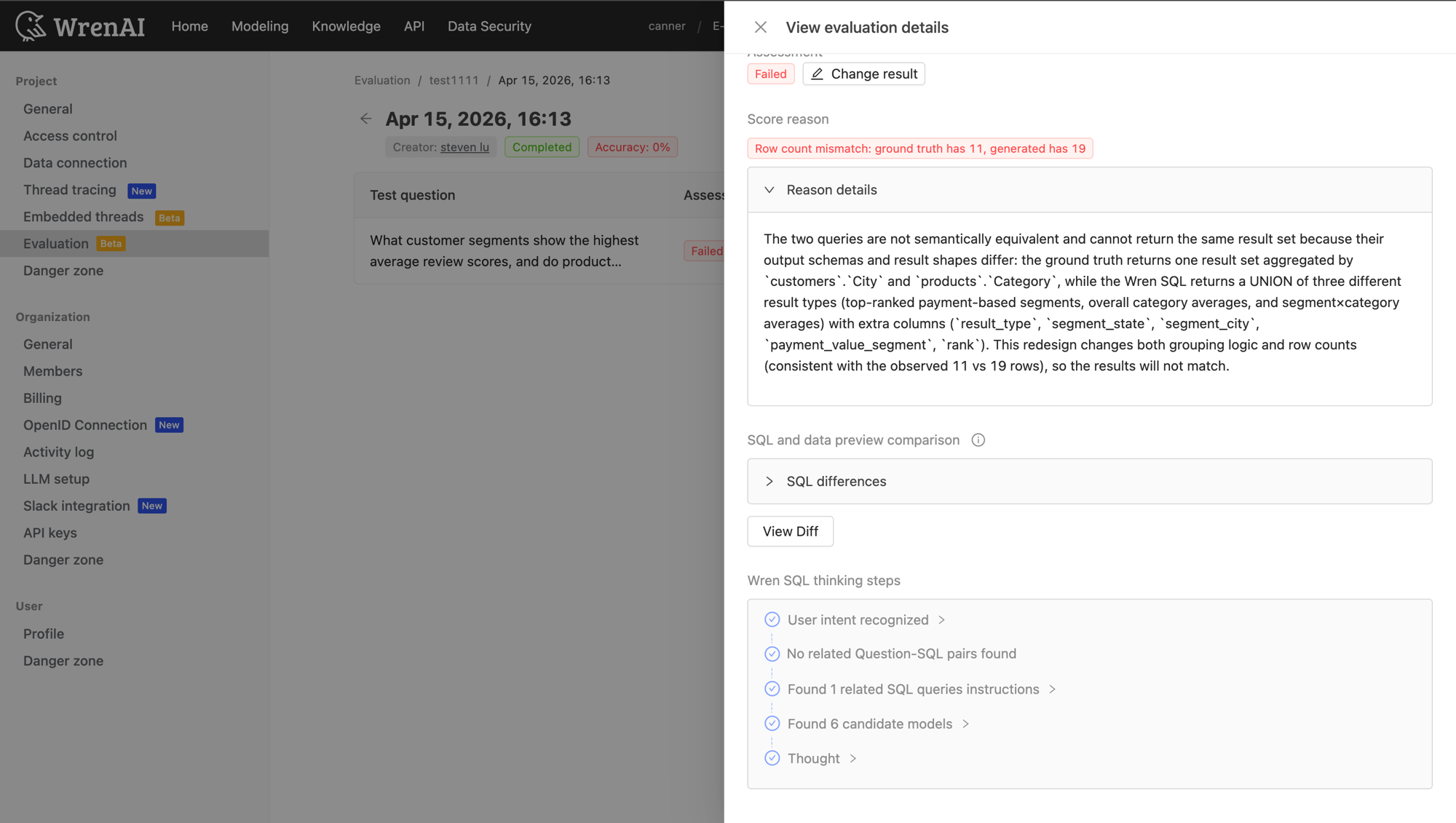Click checkmark icon next to Thought step
The height and width of the screenshot is (823, 1456).
(x=772, y=758)
